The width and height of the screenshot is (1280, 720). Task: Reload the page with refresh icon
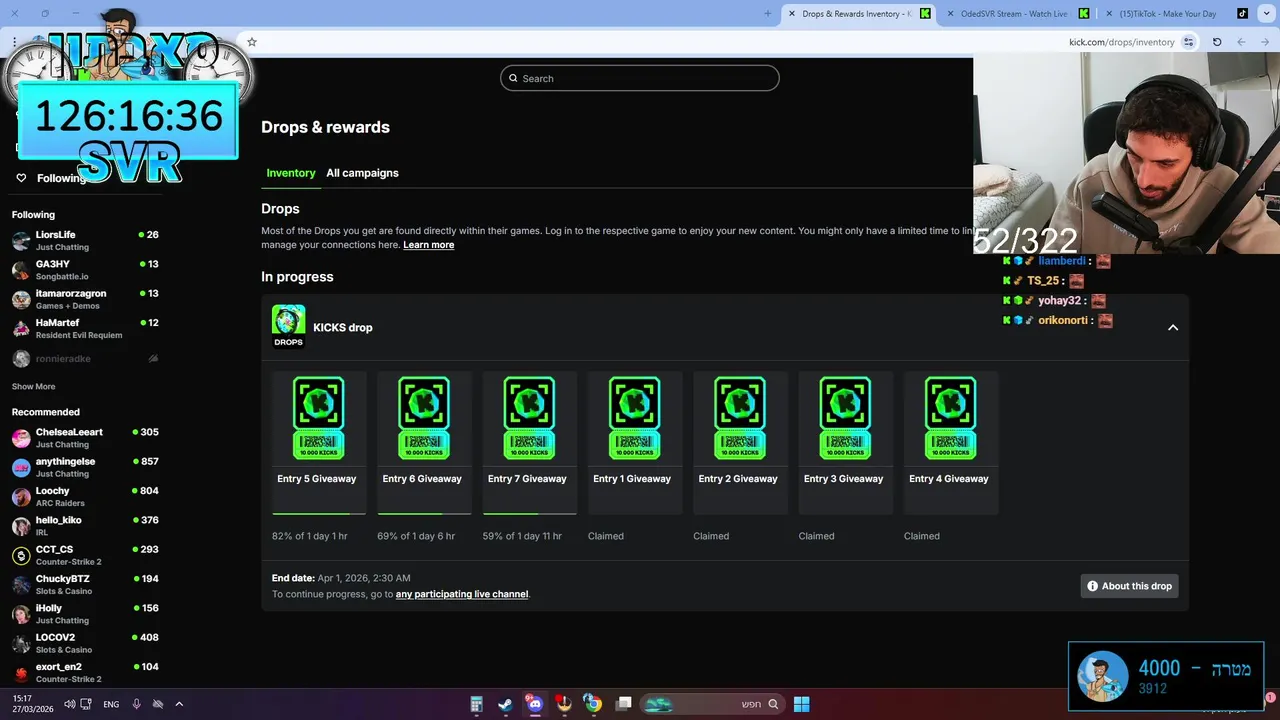pos(1217,42)
